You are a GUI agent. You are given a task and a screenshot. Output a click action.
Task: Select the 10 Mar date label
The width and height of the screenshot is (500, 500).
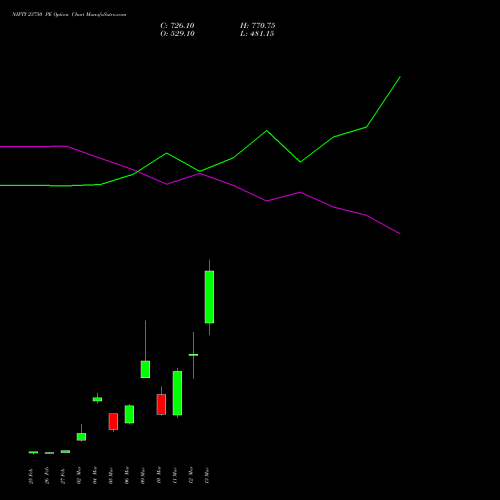(159, 475)
